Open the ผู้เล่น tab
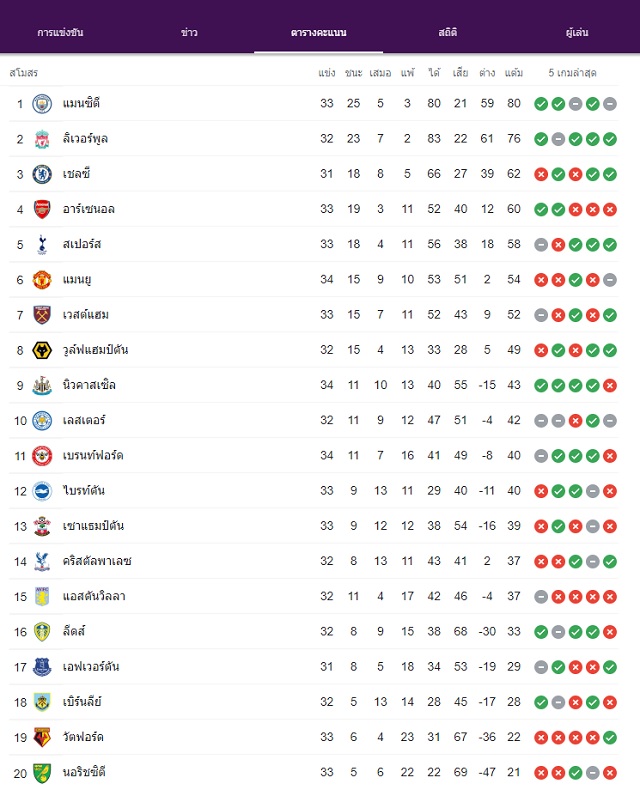The height and width of the screenshot is (796, 640). coord(577,32)
